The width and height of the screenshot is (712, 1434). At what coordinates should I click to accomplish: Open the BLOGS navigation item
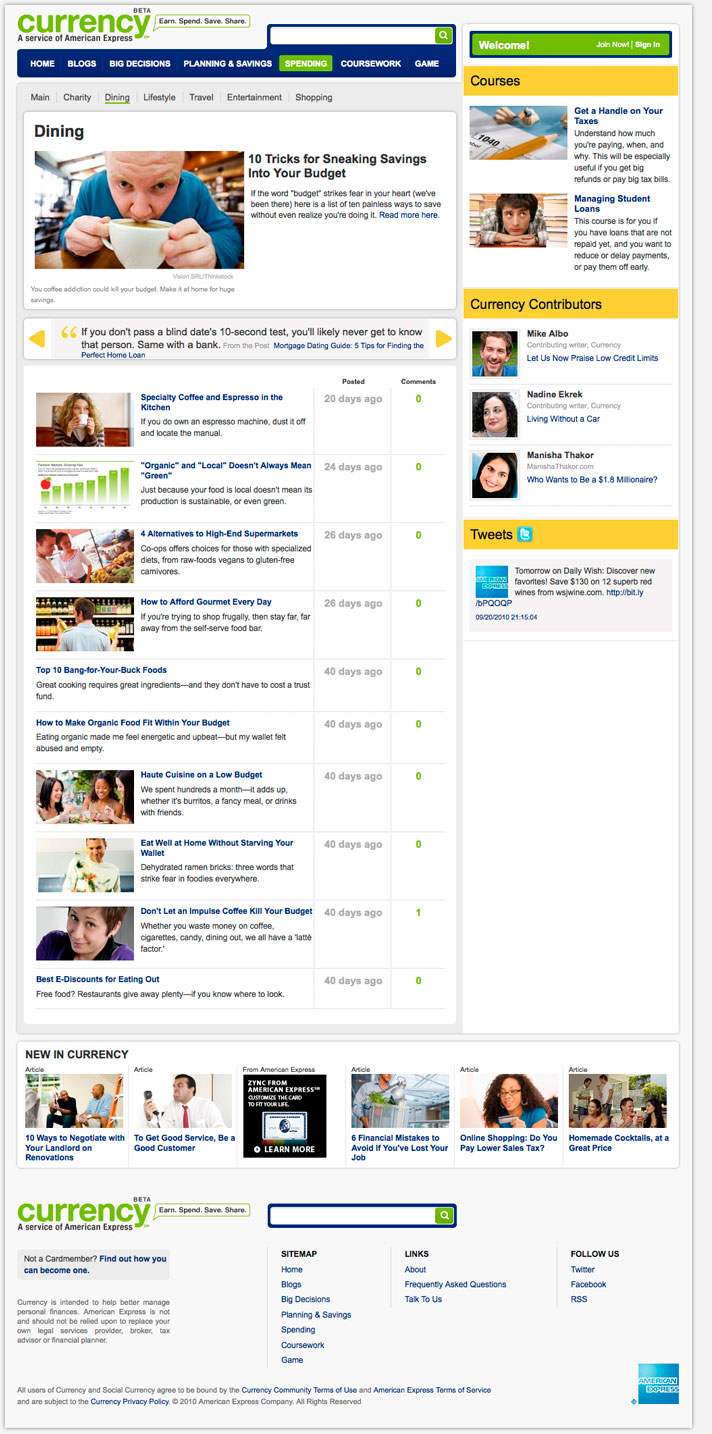click(x=82, y=63)
